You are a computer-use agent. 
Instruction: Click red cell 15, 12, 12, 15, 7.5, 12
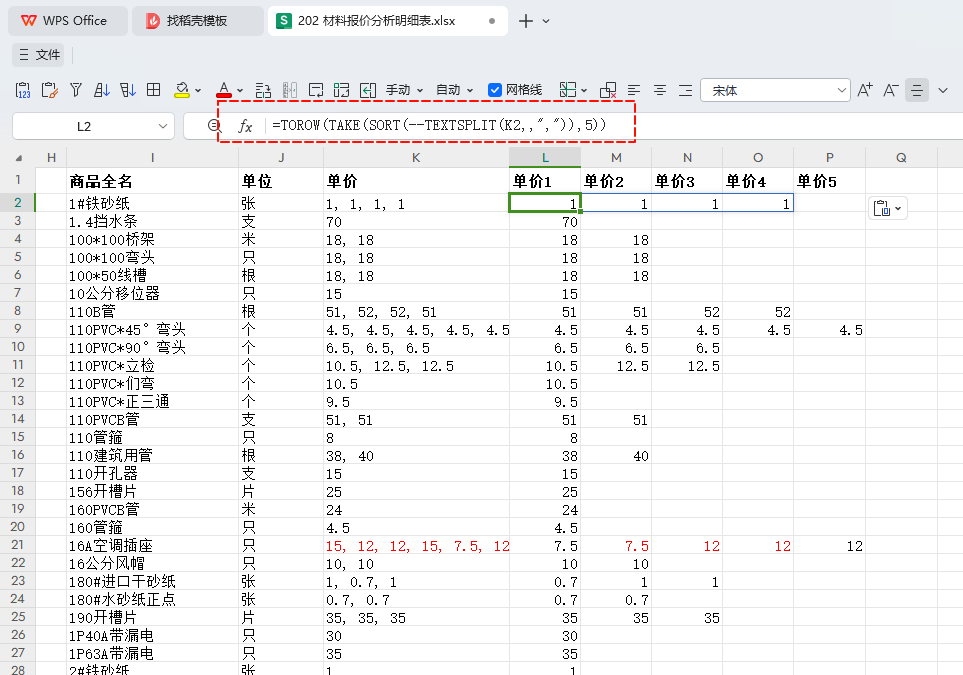(417, 545)
